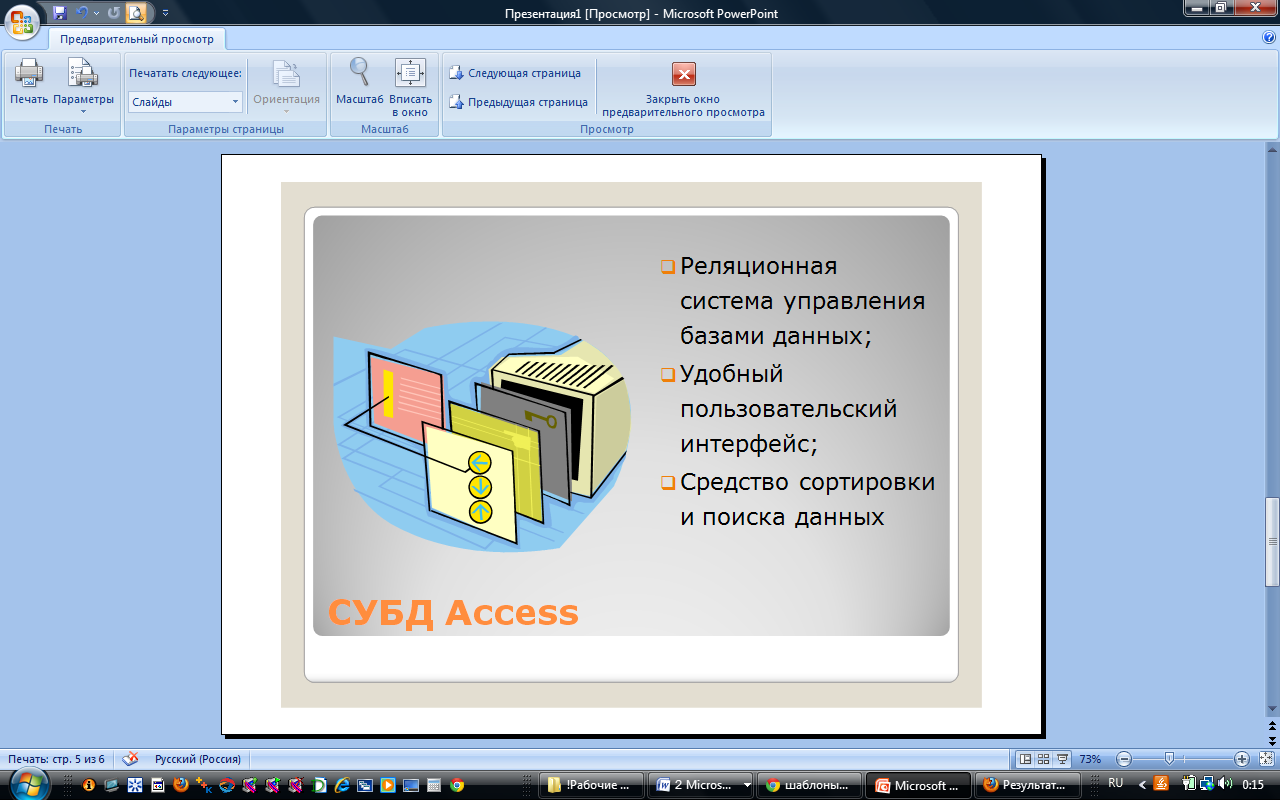
Task: Click the next page double-arrow on scrollbar
Action: [x=1272, y=740]
